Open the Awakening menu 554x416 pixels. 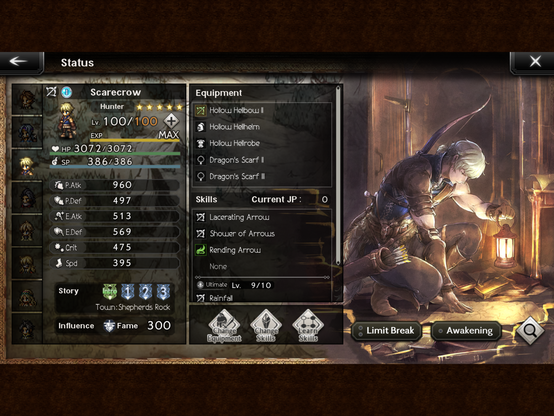tap(466, 331)
